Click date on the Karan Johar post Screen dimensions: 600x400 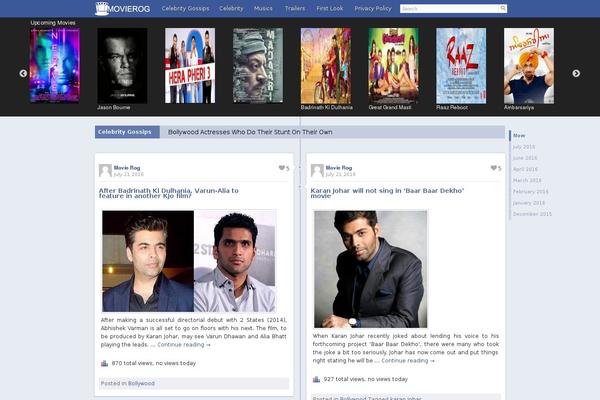[x=340, y=174]
